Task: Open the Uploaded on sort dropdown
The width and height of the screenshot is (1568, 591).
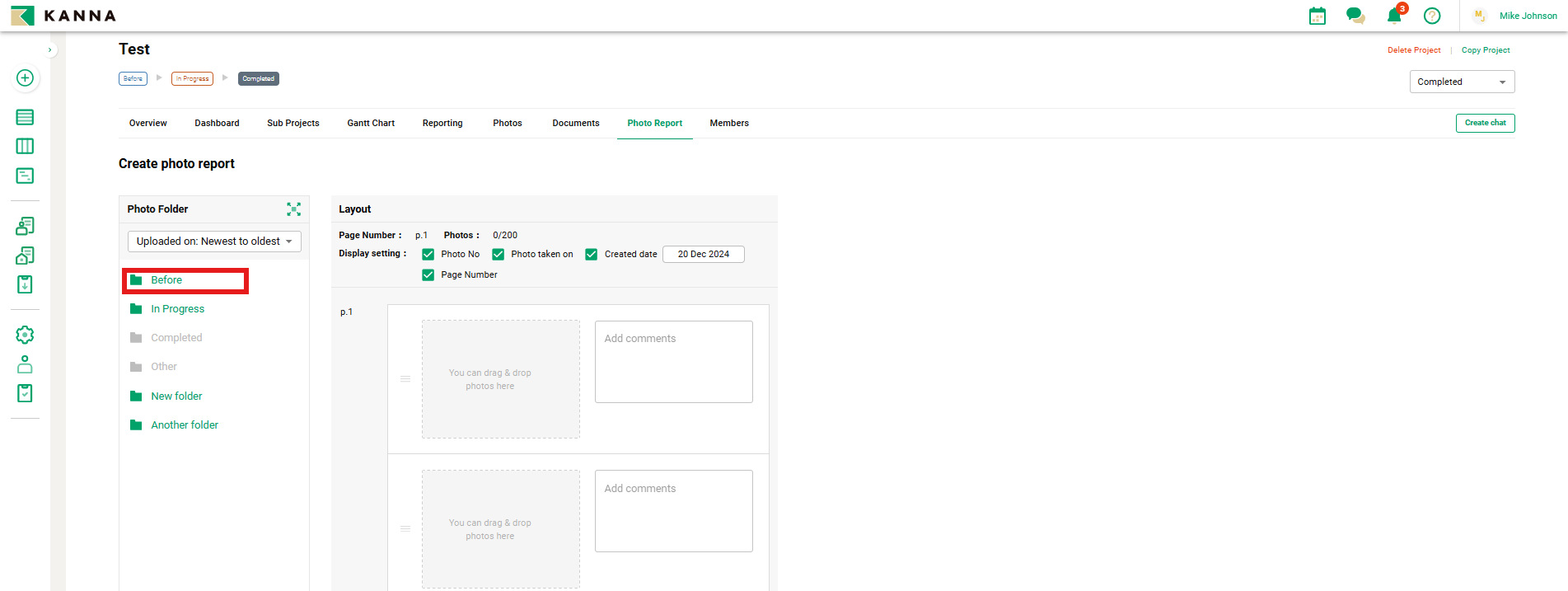Action: pyautogui.click(x=214, y=242)
